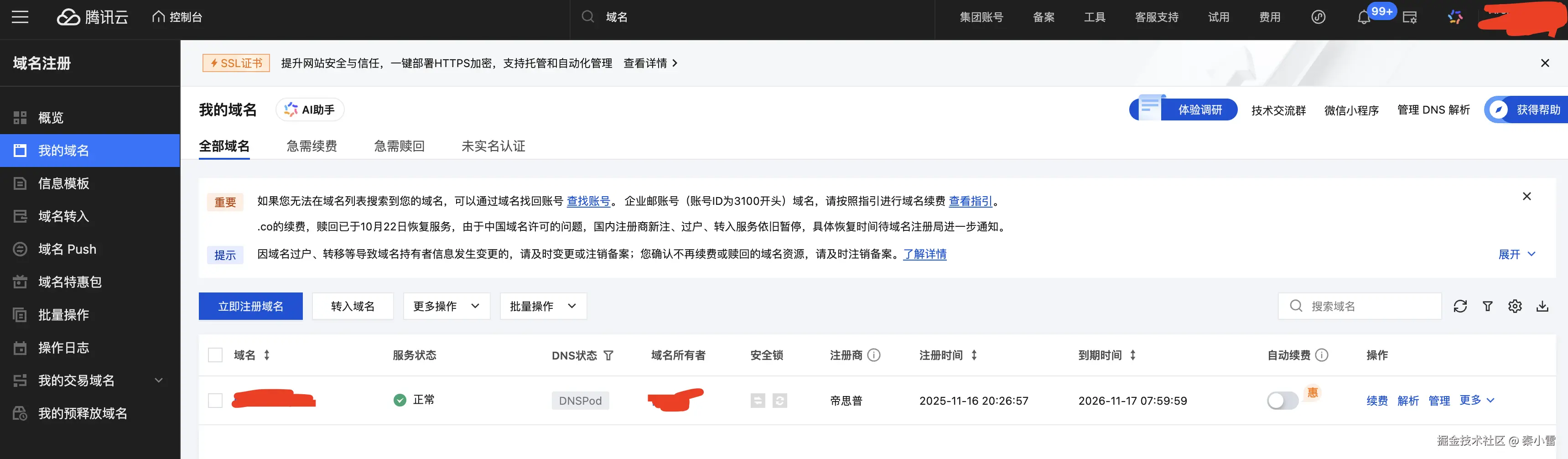Open the 查找账号 link in the notice
This screenshot has height=459, width=1568.
coord(588,201)
